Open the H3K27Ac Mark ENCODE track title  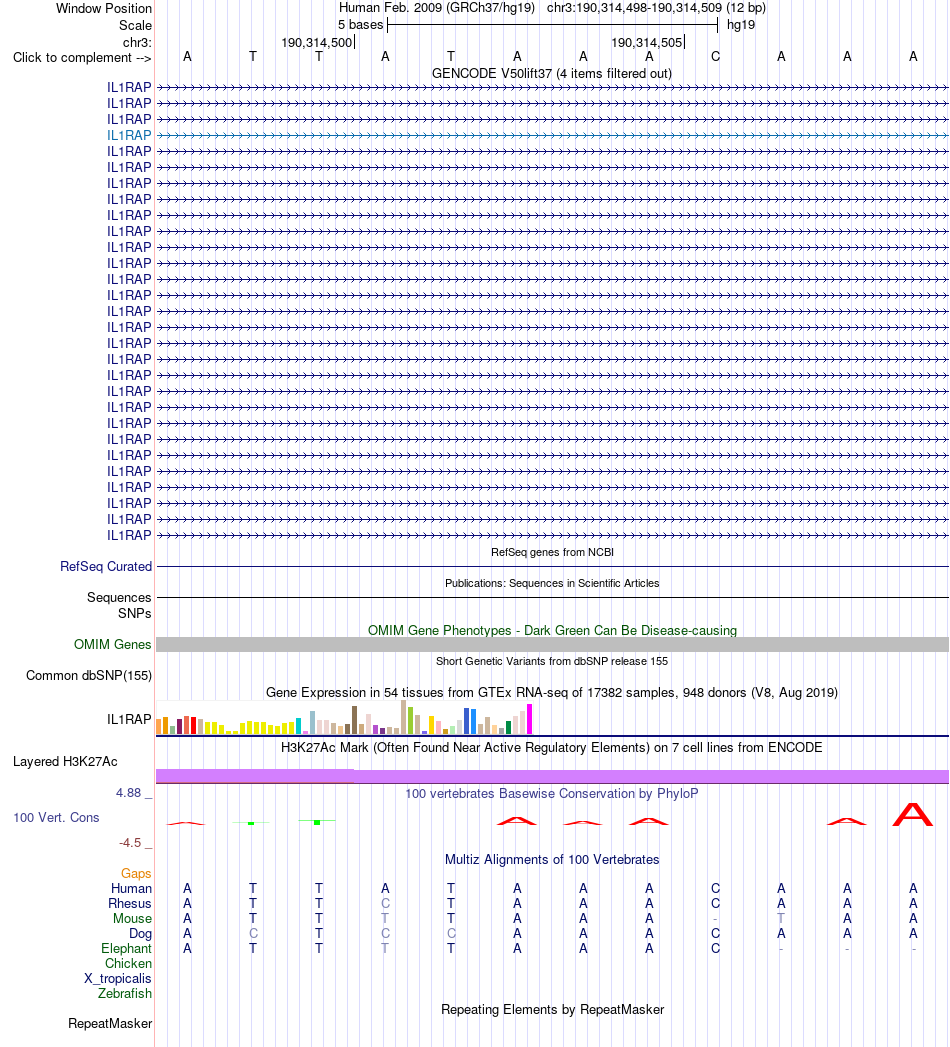point(551,747)
